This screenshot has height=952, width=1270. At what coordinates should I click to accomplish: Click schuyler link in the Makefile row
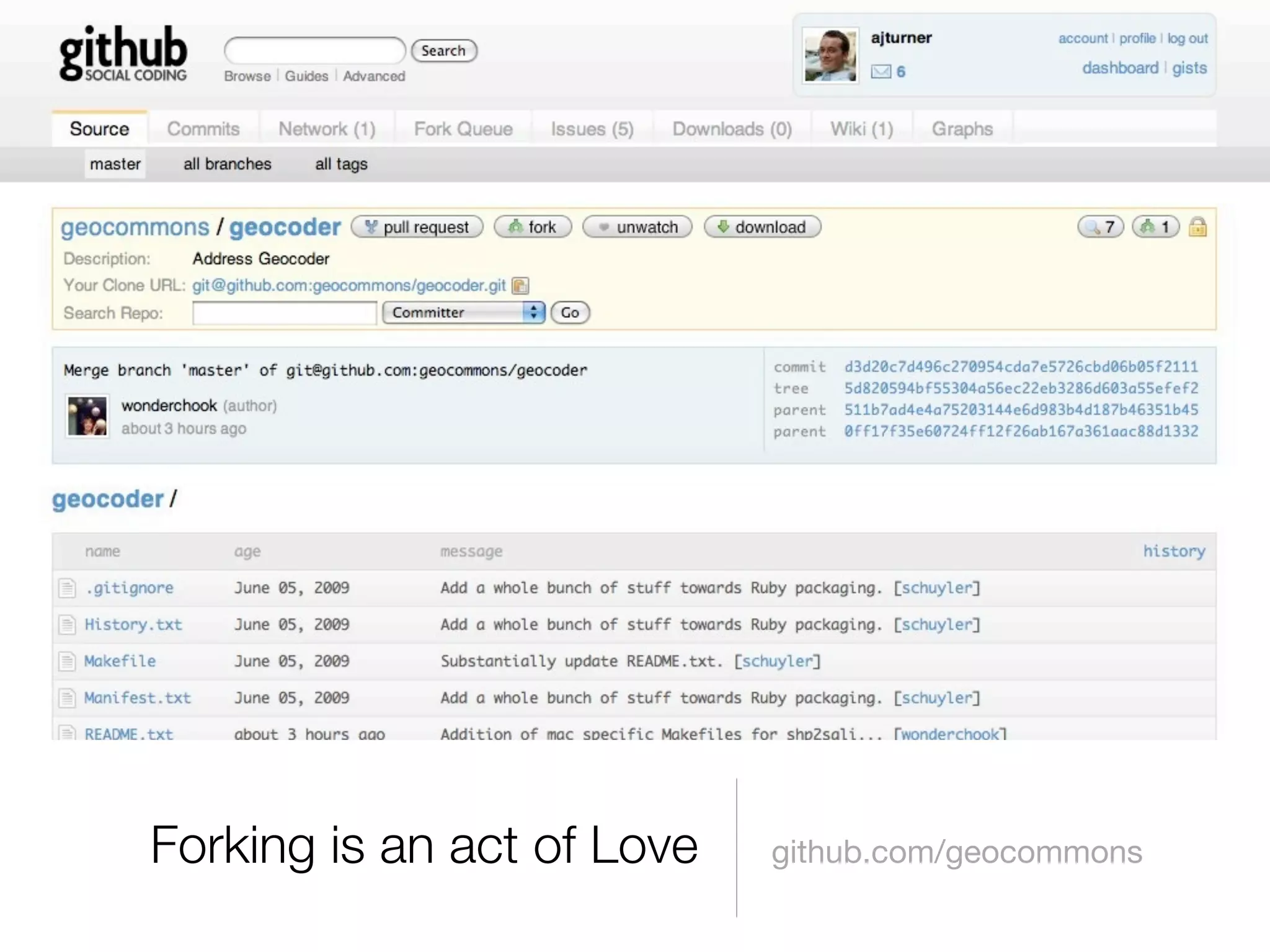click(777, 661)
